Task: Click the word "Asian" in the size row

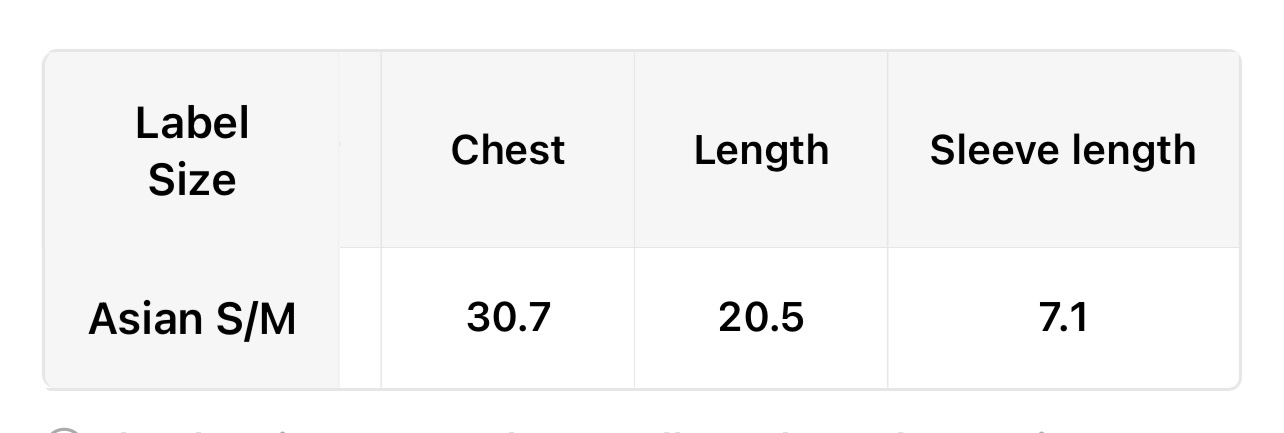Action: [145, 319]
